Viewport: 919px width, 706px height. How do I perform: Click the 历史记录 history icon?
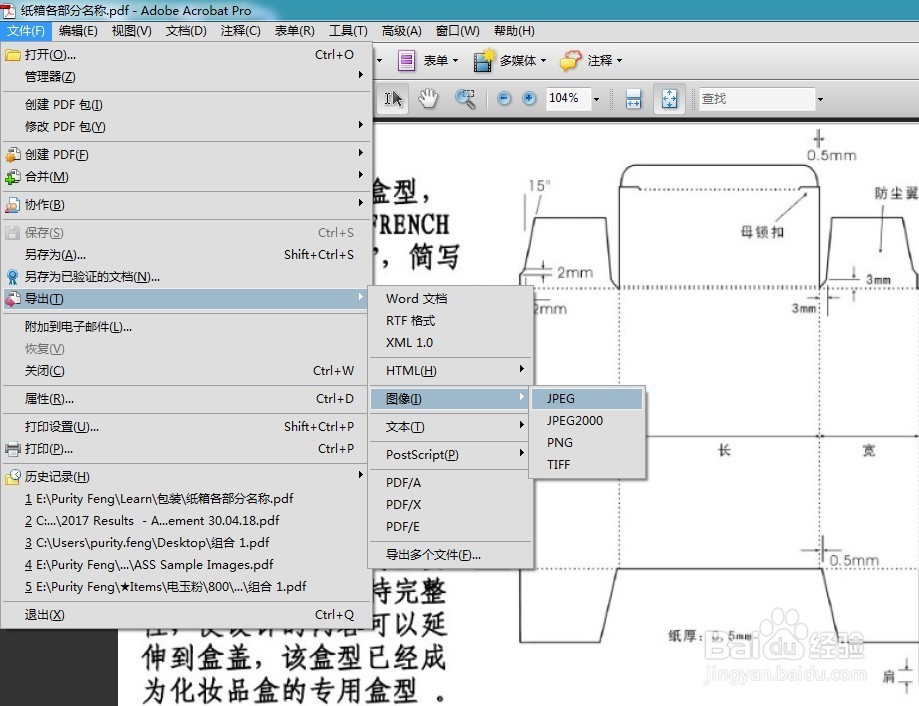pos(13,477)
